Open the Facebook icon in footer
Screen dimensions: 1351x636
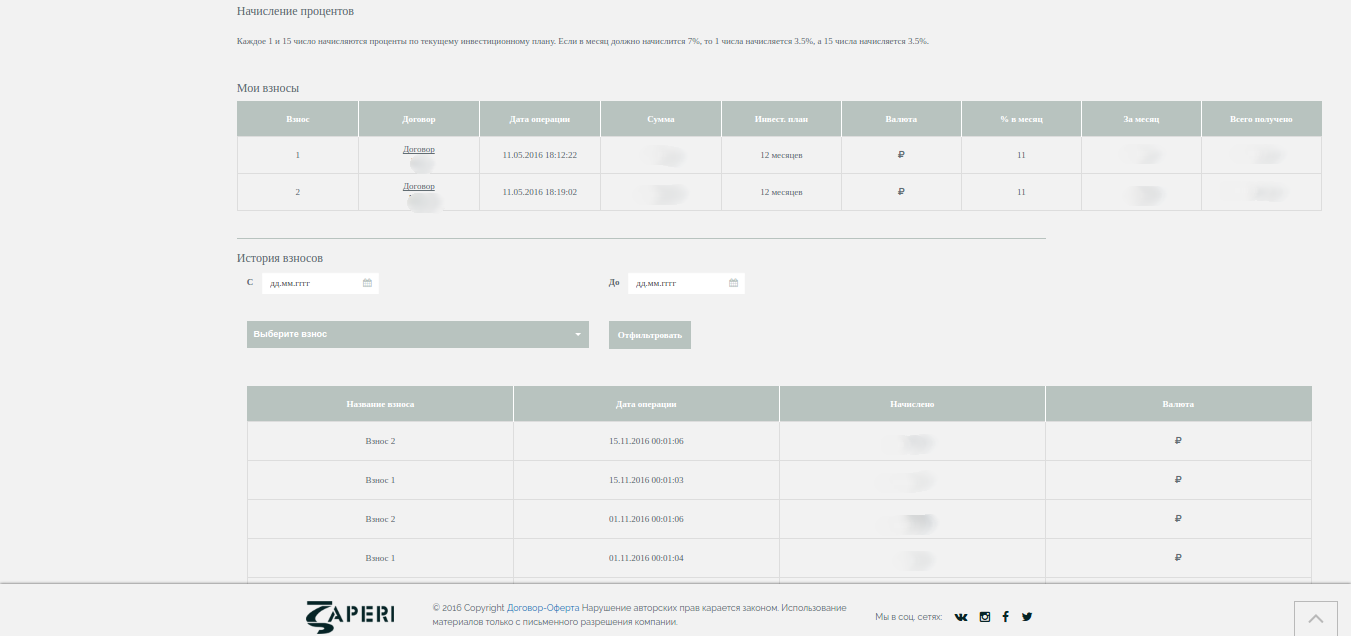[1005, 617]
